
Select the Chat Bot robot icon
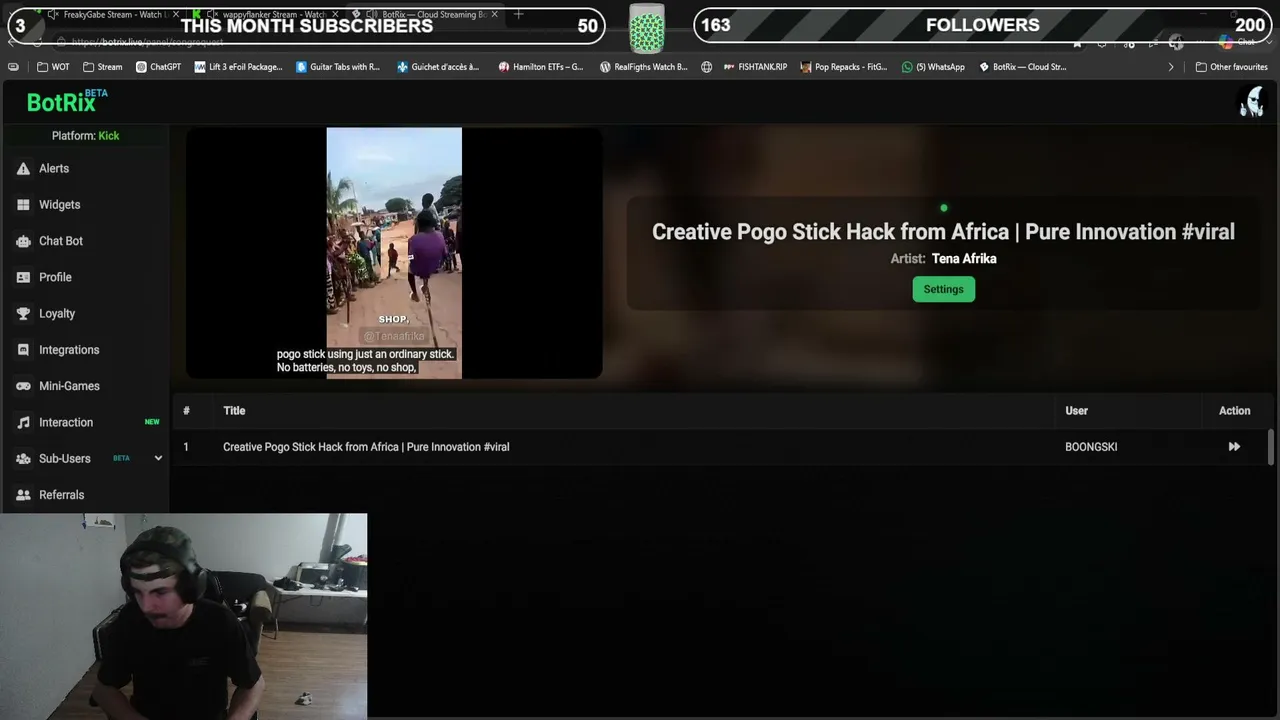(x=23, y=241)
